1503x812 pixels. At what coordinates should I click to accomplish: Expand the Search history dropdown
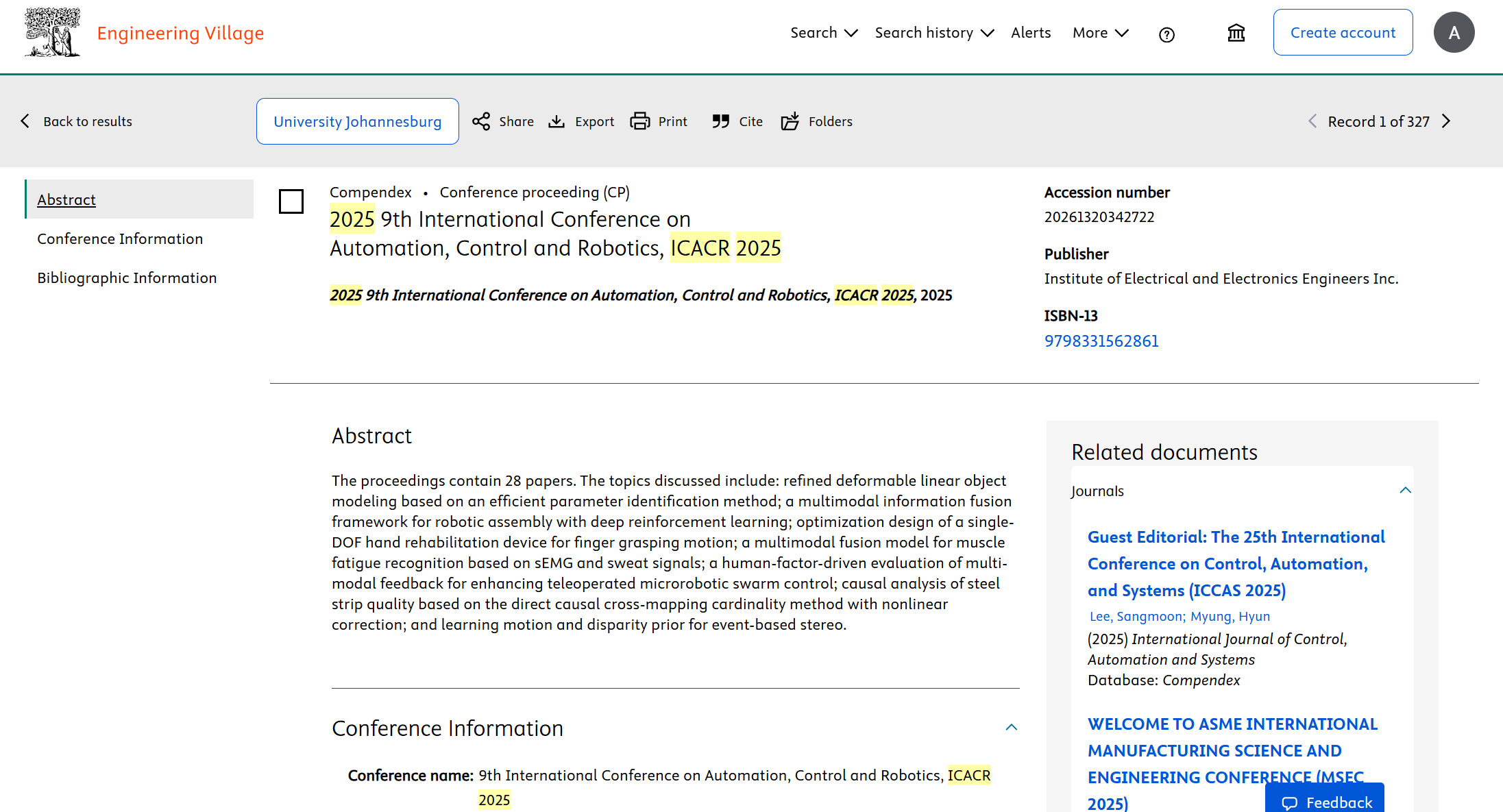point(933,33)
